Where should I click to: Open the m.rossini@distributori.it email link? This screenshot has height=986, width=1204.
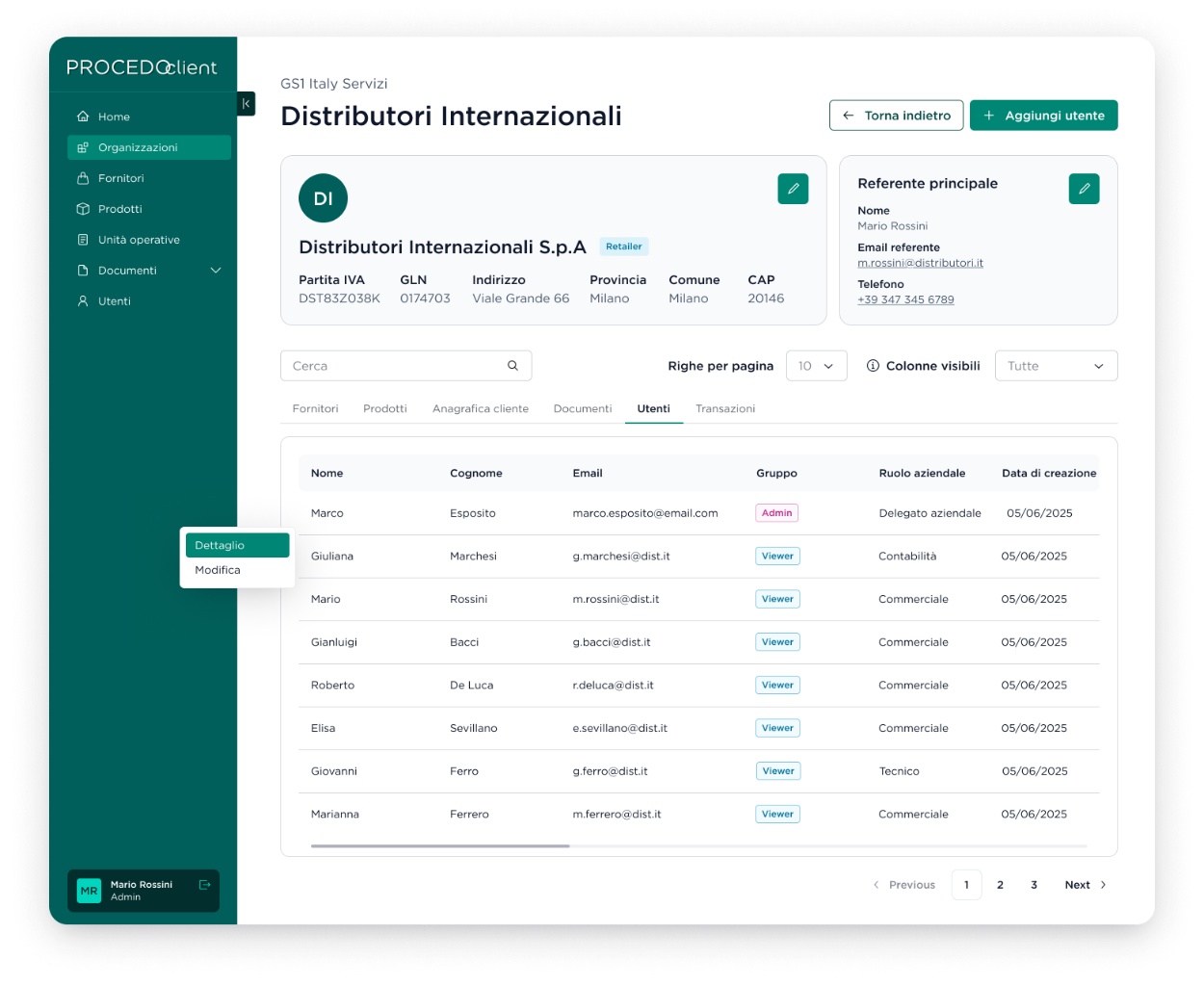pos(921,263)
